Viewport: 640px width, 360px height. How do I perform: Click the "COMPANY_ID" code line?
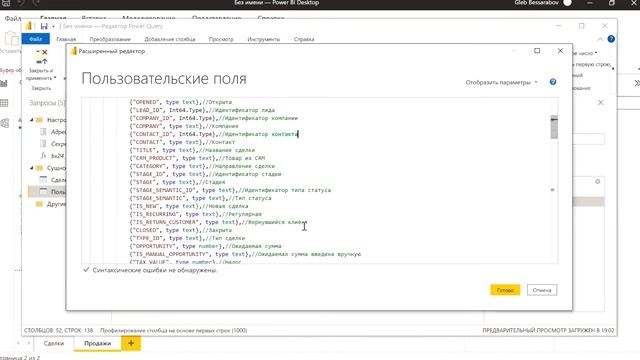[x=213, y=118]
